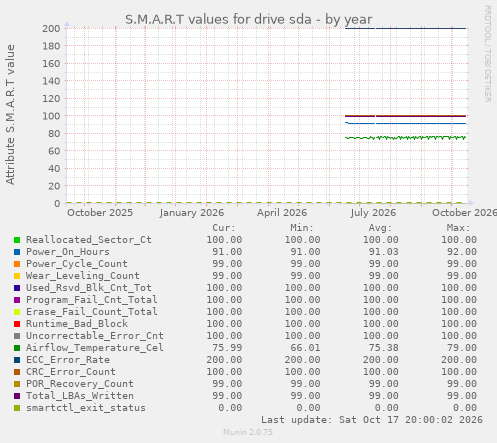Select the Uncorrectable_Error_Cnt legend label
Image resolution: width=497 pixels, height=443 pixels.
click(x=95, y=336)
